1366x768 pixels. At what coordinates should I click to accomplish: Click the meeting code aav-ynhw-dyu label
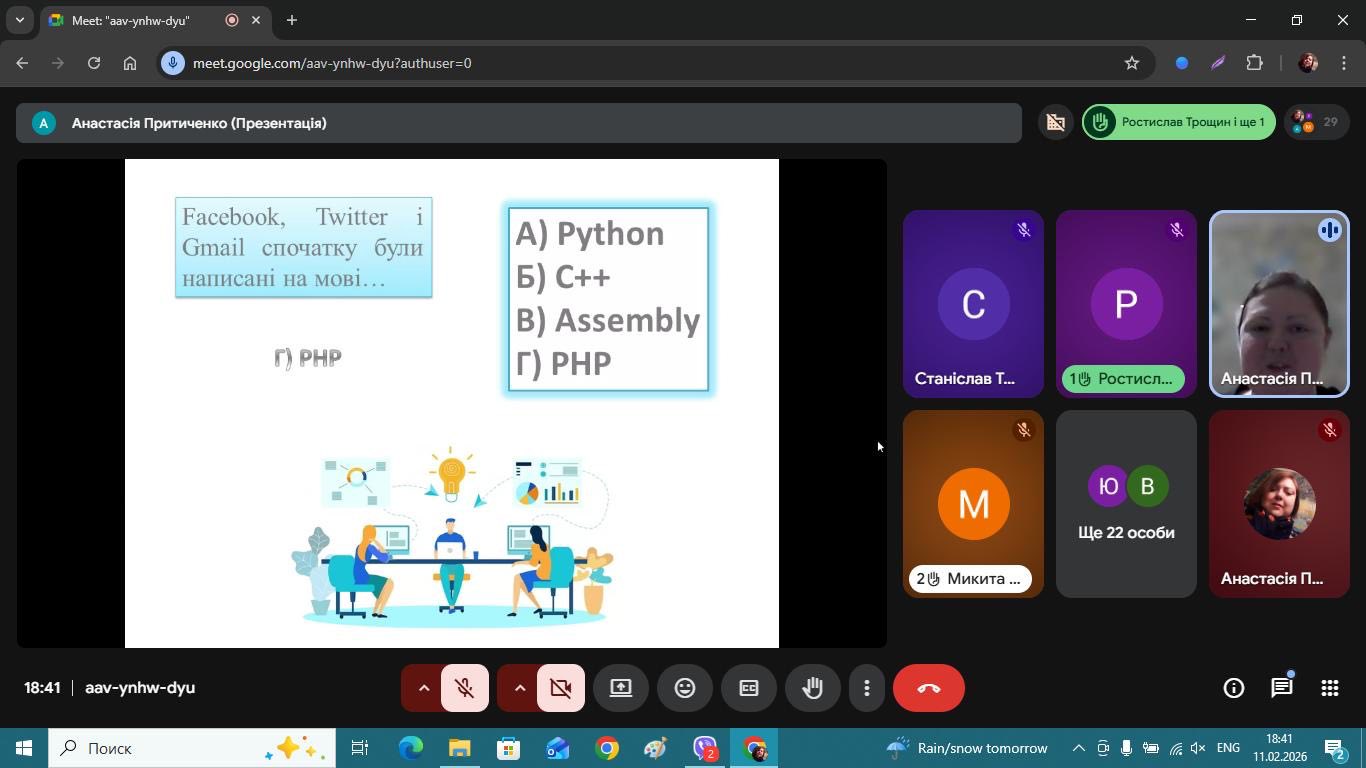(x=140, y=688)
